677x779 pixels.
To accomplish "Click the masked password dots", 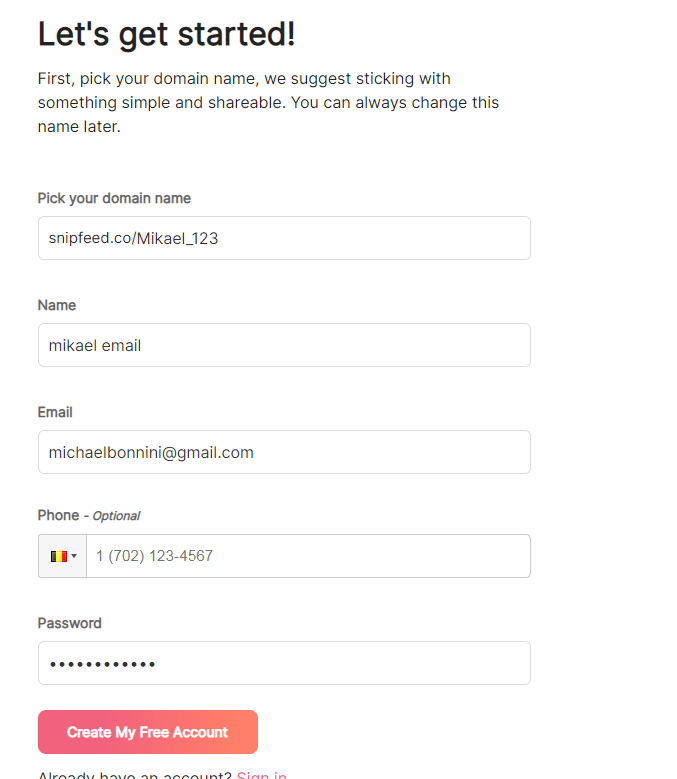I will (x=102, y=664).
